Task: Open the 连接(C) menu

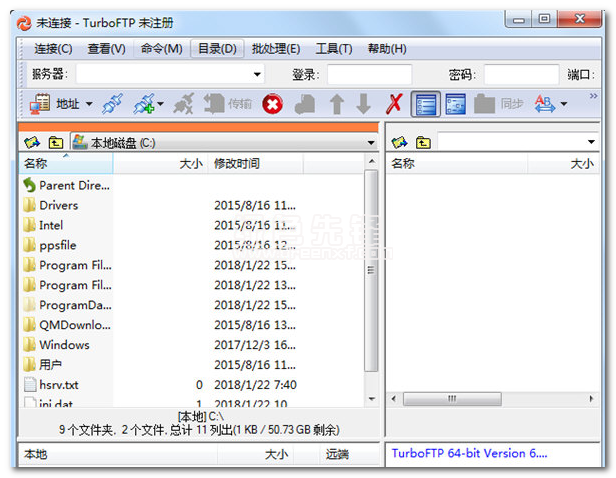Action: click(53, 49)
